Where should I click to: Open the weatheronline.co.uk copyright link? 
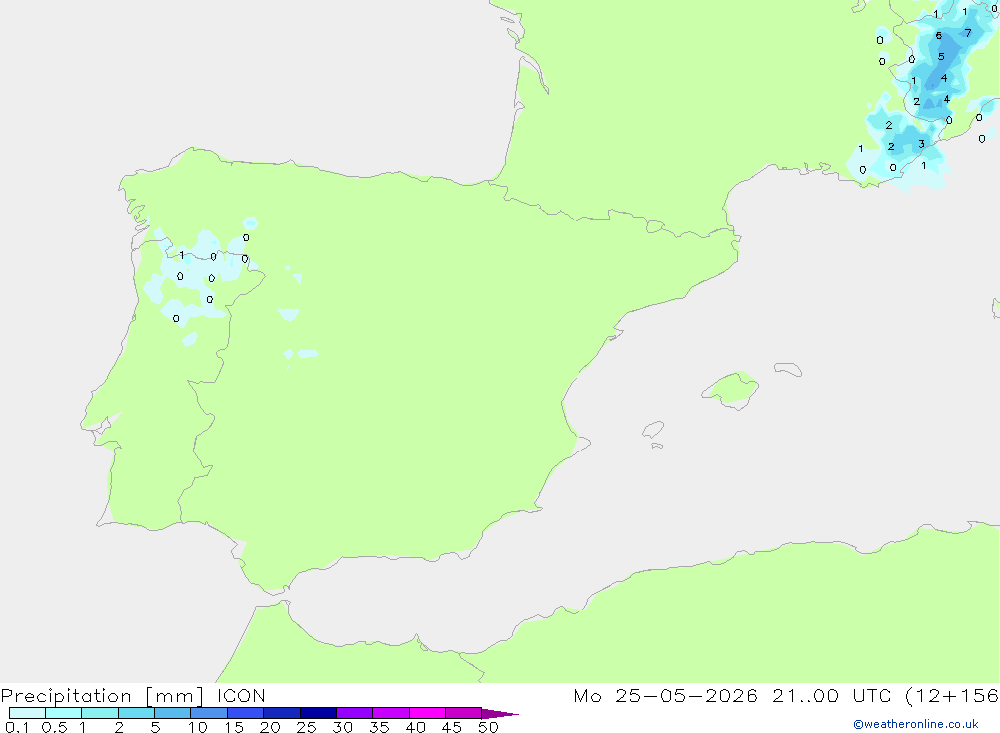(916, 724)
